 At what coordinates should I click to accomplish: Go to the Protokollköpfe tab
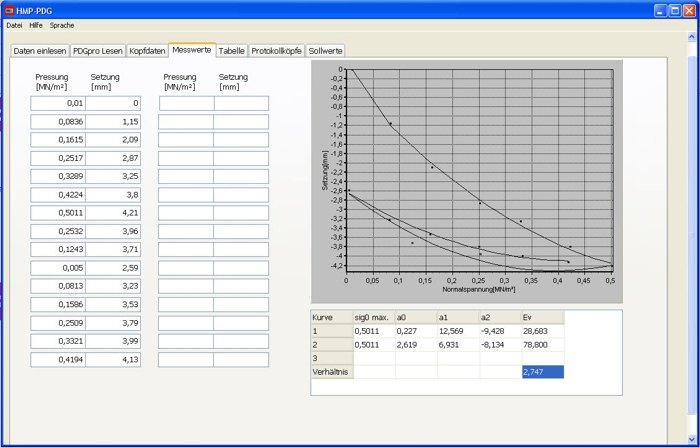coord(276,51)
